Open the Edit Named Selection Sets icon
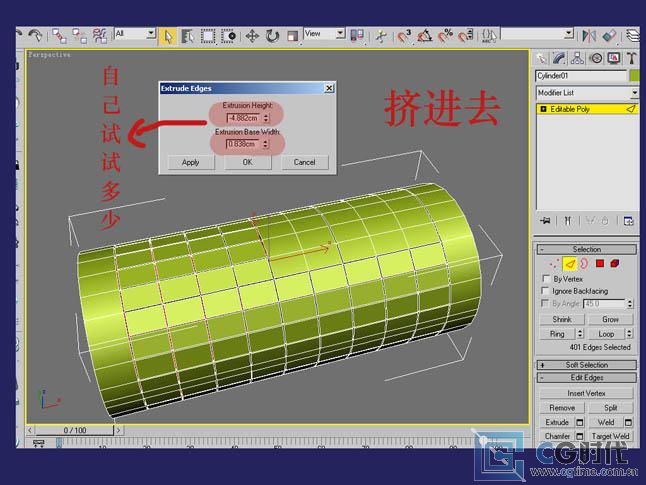The image size is (646, 485). (x=489, y=36)
